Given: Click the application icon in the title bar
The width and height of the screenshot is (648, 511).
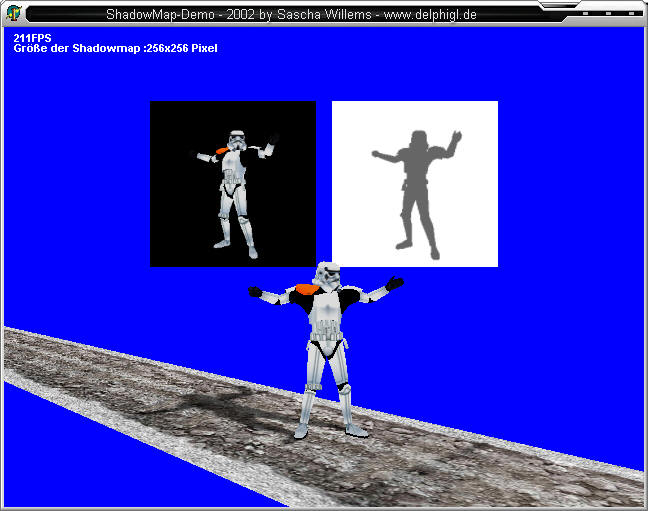Looking at the screenshot, I should (x=14, y=14).
